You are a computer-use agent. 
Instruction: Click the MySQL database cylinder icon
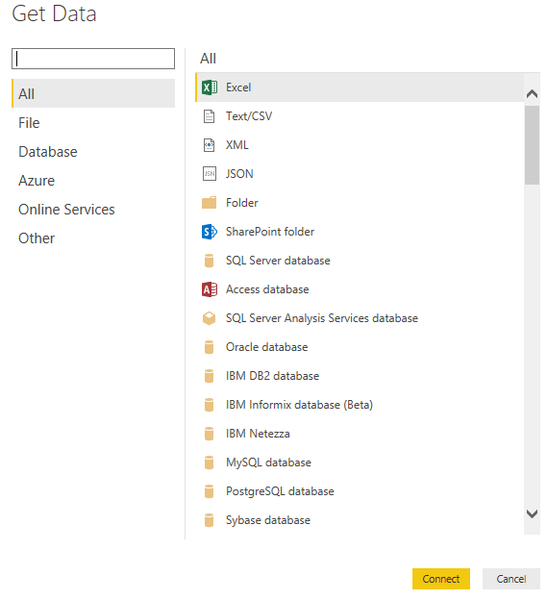tap(209, 463)
